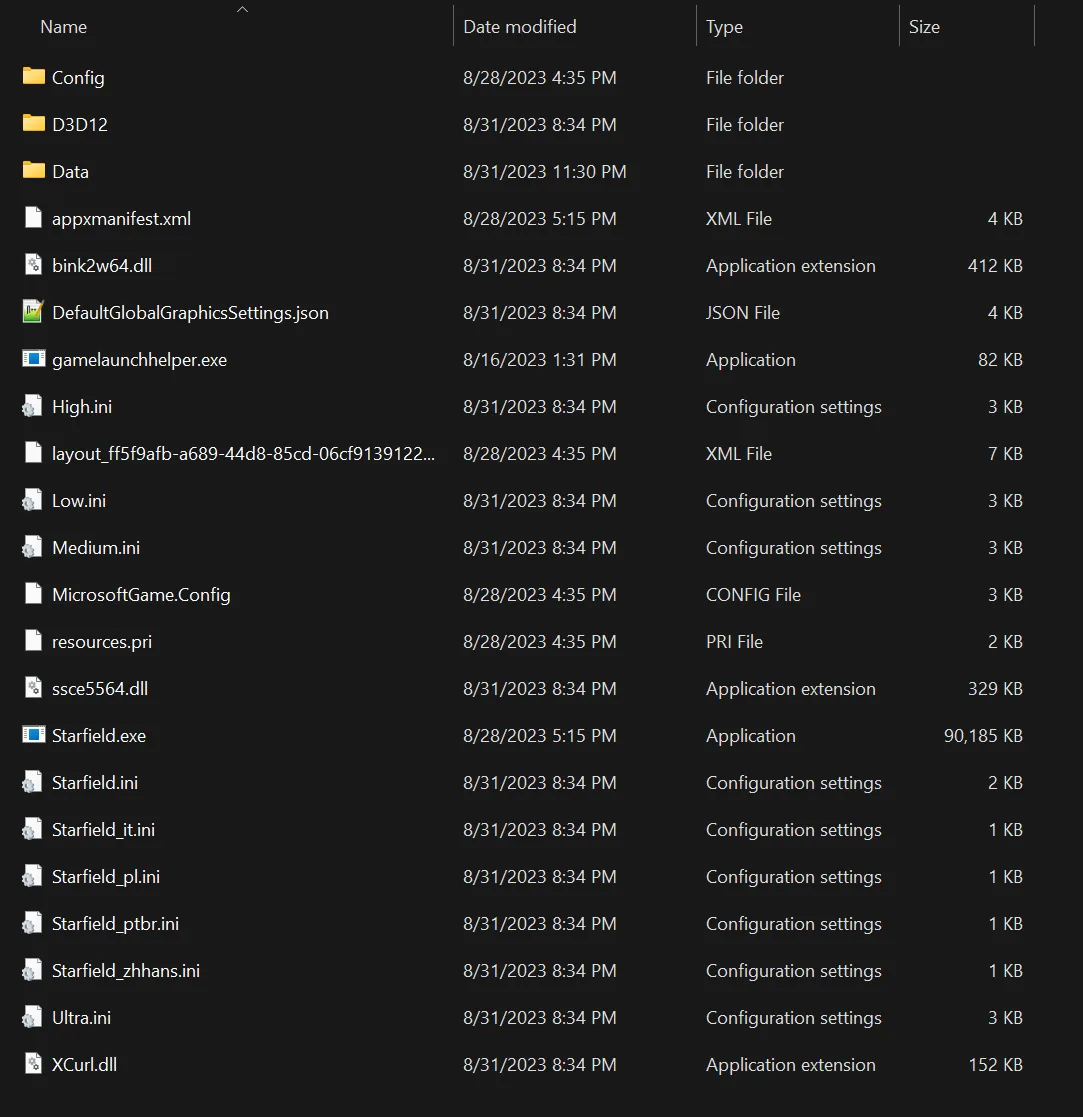Select the bink2w64.dll file name

(102, 266)
